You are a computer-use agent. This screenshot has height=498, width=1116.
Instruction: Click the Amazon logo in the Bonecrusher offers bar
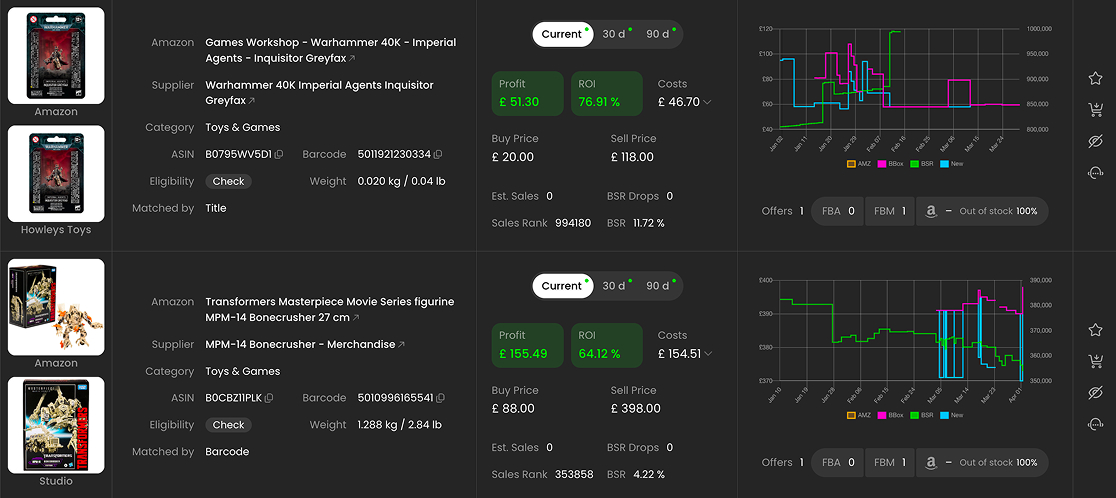point(930,462)
